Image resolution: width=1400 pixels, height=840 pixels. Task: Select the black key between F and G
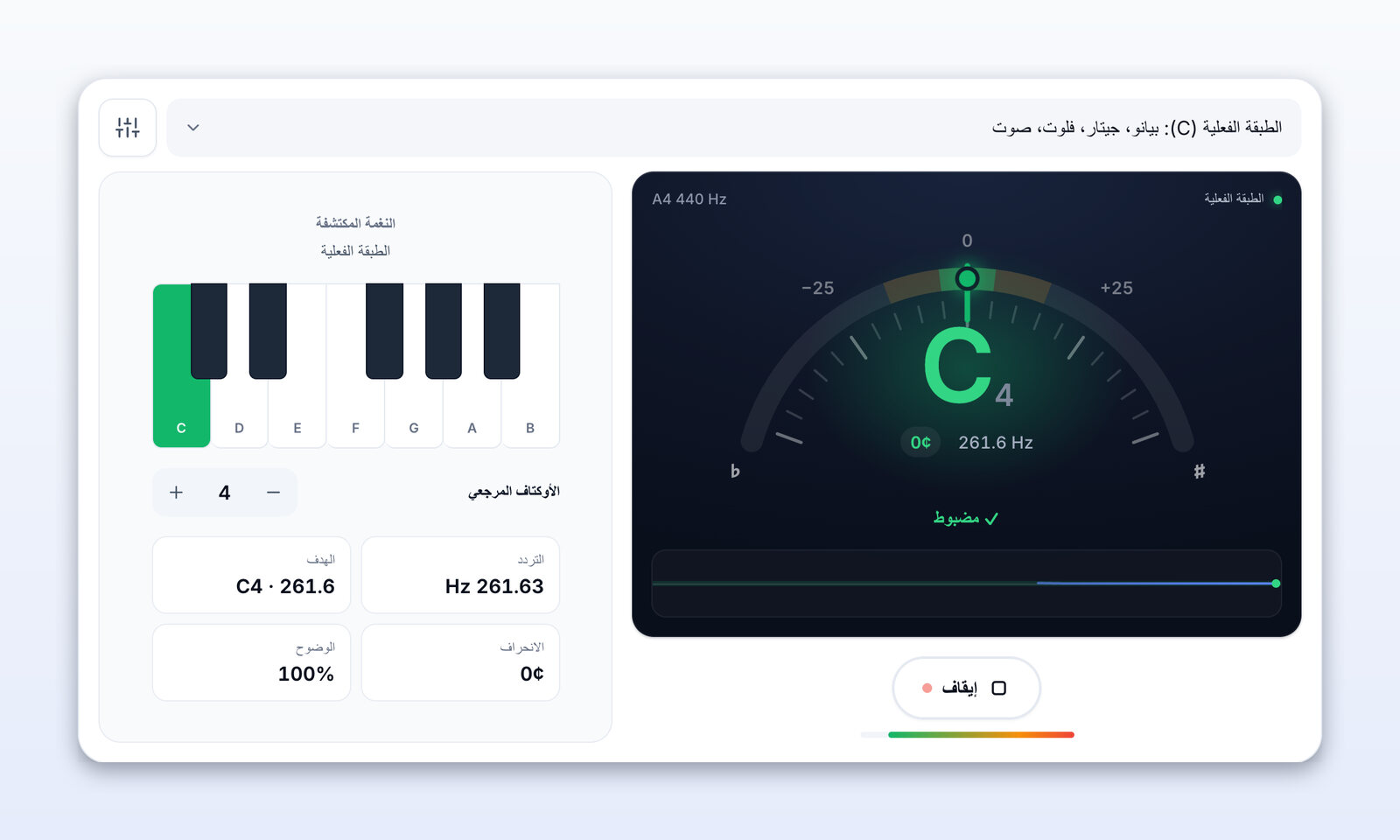pyautogui.click(x=385, y=331)
